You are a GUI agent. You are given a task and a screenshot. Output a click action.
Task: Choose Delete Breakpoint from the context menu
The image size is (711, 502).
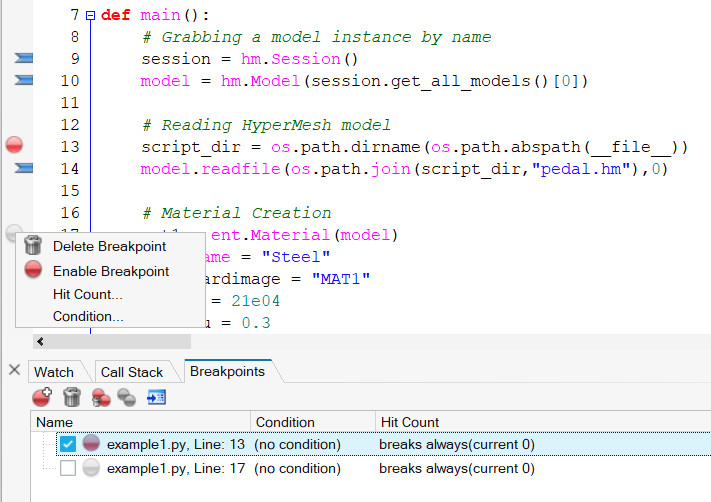110,246
